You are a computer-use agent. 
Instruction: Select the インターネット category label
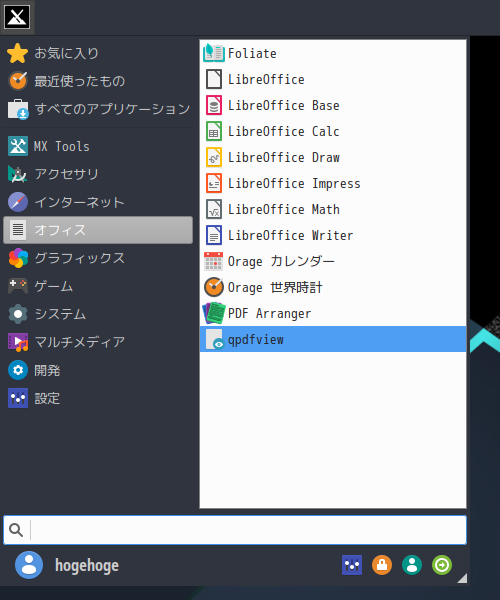click(80, 202)
